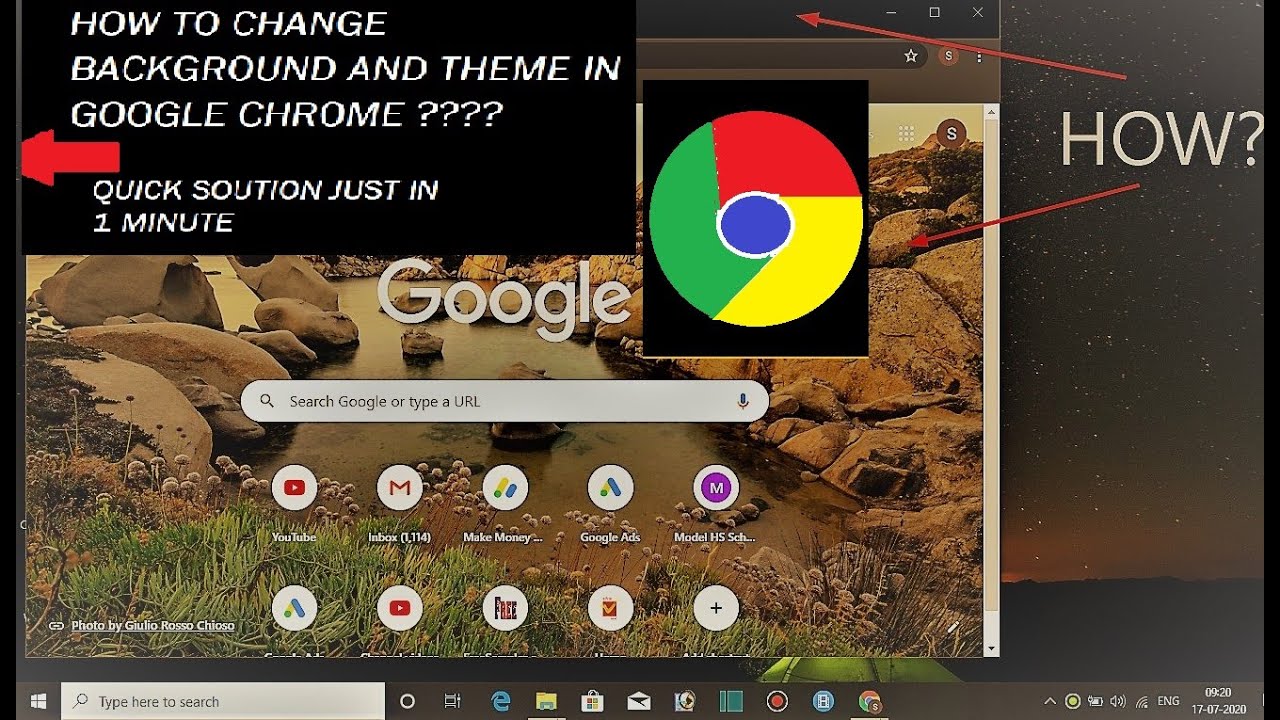
Task: Open File Explorer from taskbar
Action: click(x=546, y=701)
